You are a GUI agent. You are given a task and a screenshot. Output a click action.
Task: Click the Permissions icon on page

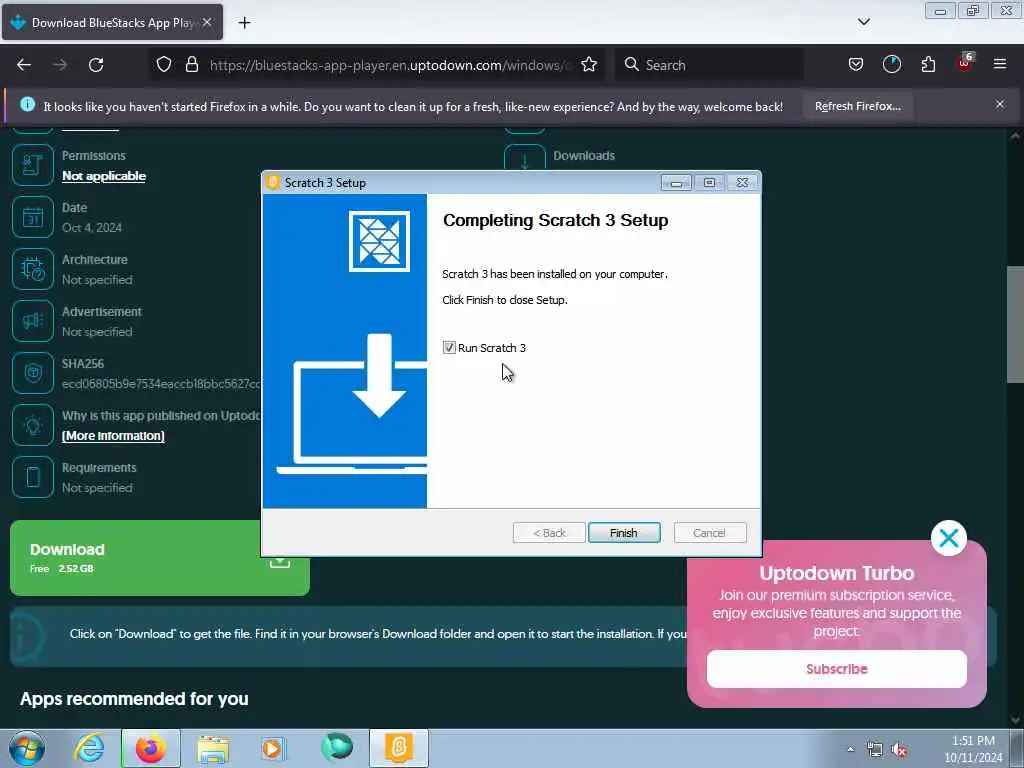point(33,165)
